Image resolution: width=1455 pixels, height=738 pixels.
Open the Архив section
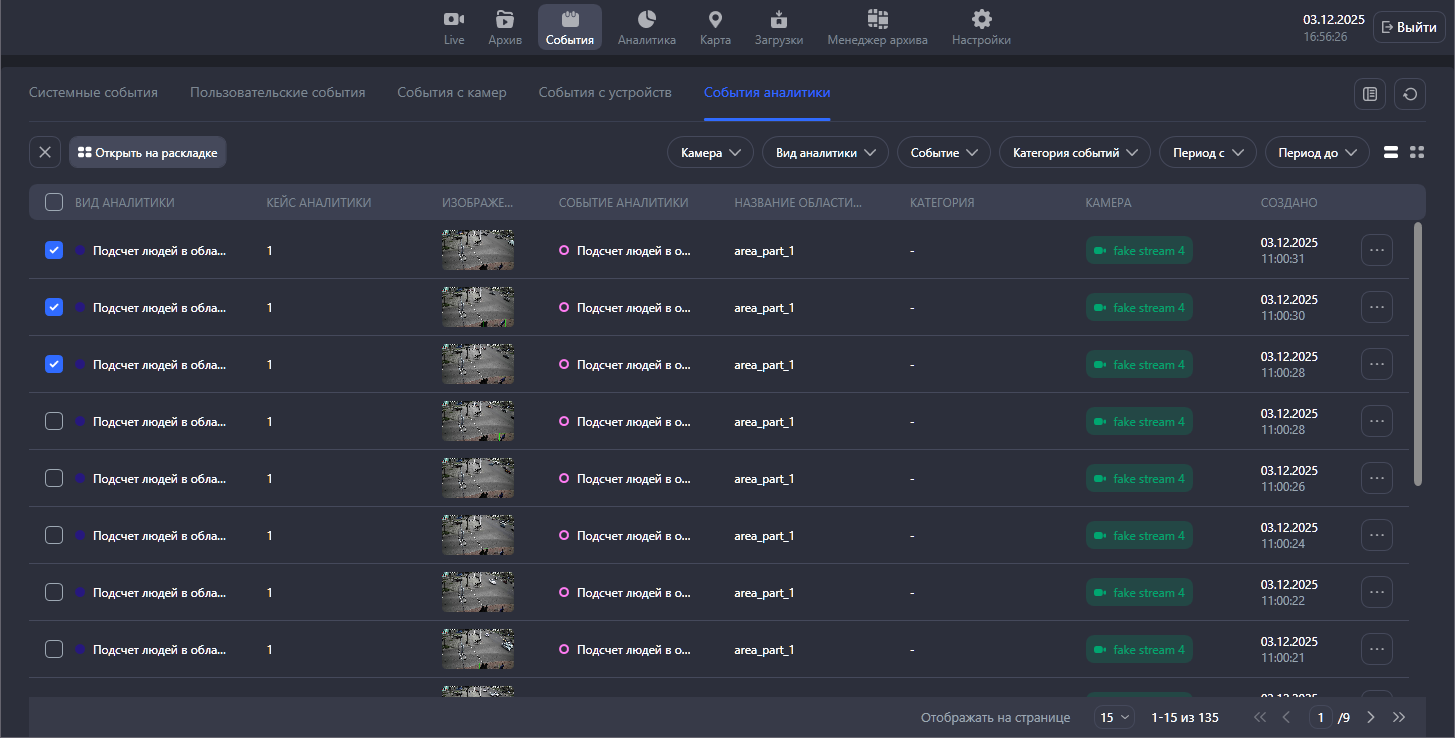click(x=505, y=27)
